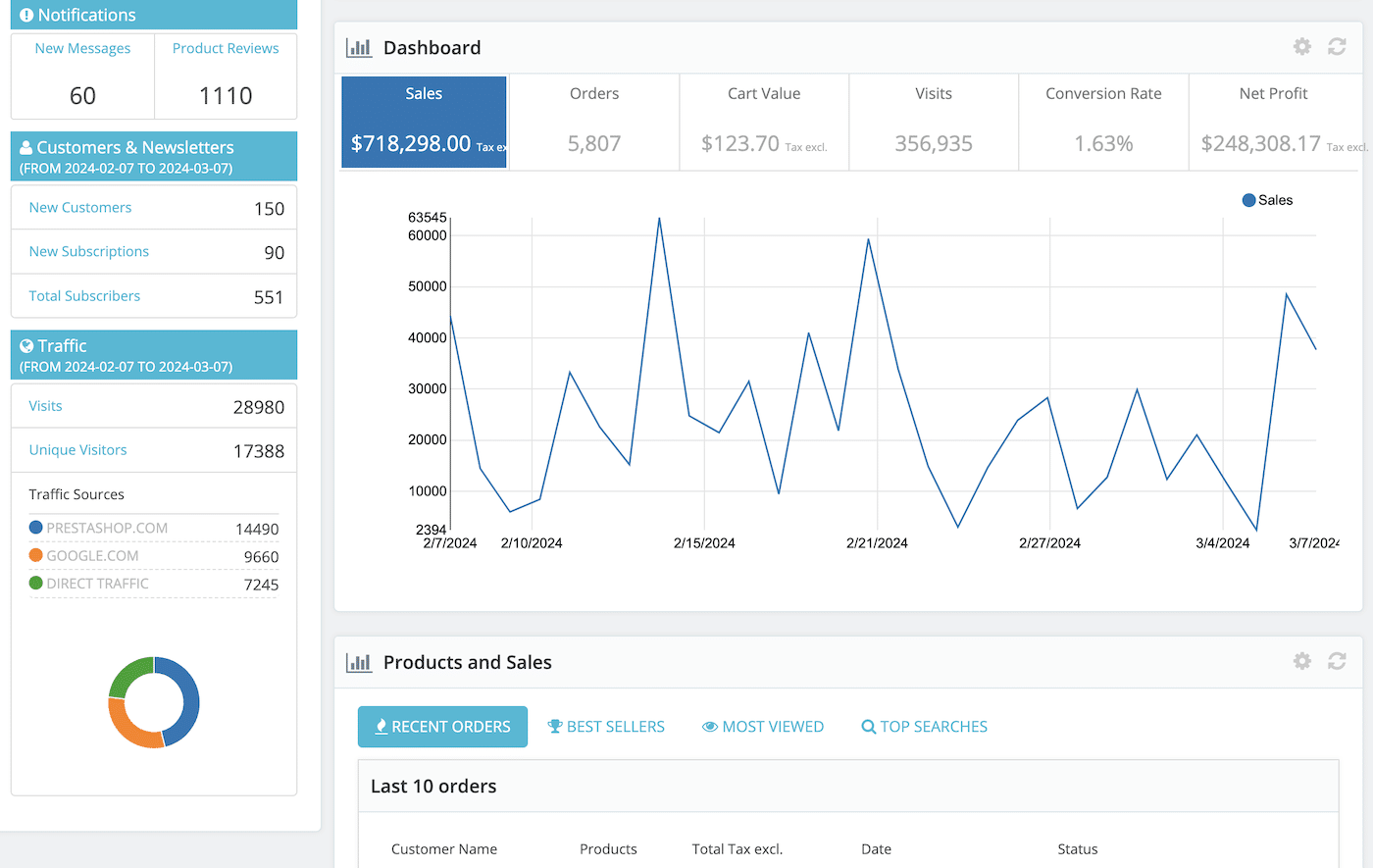
Task: Click the trophy icon on Best Sellers
Action: pos(555,726)
